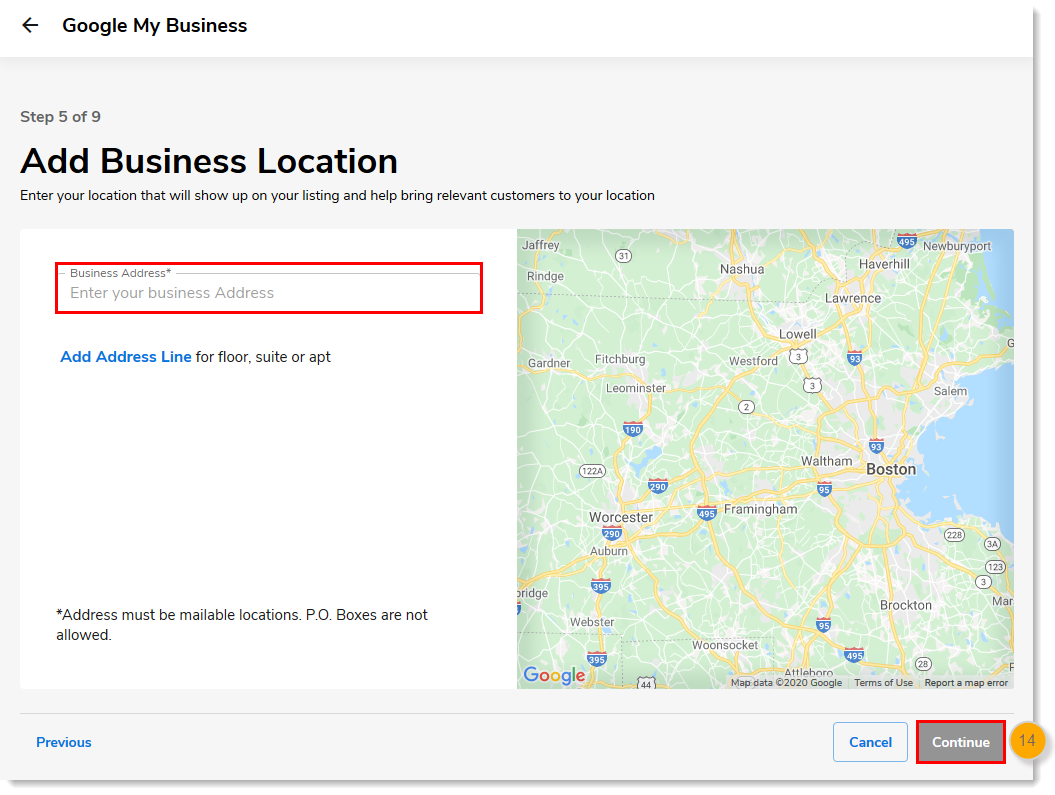Image resolution: width=1055 pixels, height=795 pixels.
Task: Click the I-190 highway shield
Action: 632,429
